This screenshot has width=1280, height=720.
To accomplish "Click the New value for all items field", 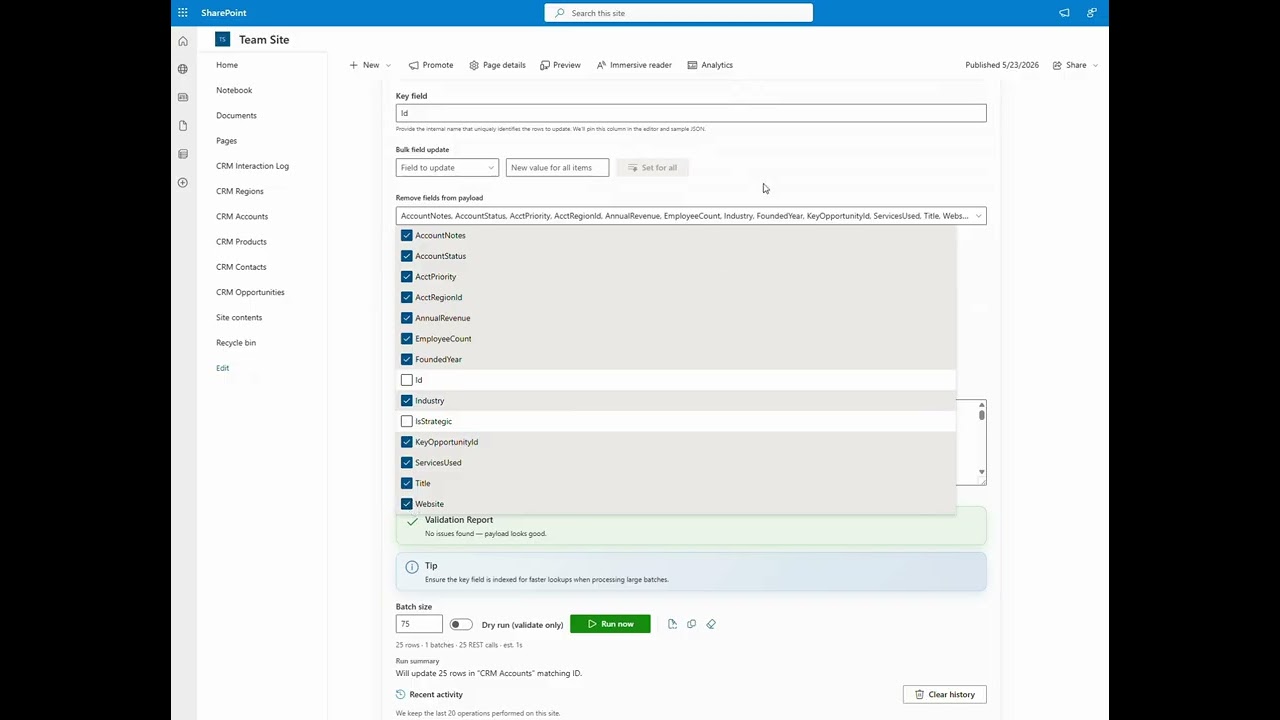I will click(557, 168).
